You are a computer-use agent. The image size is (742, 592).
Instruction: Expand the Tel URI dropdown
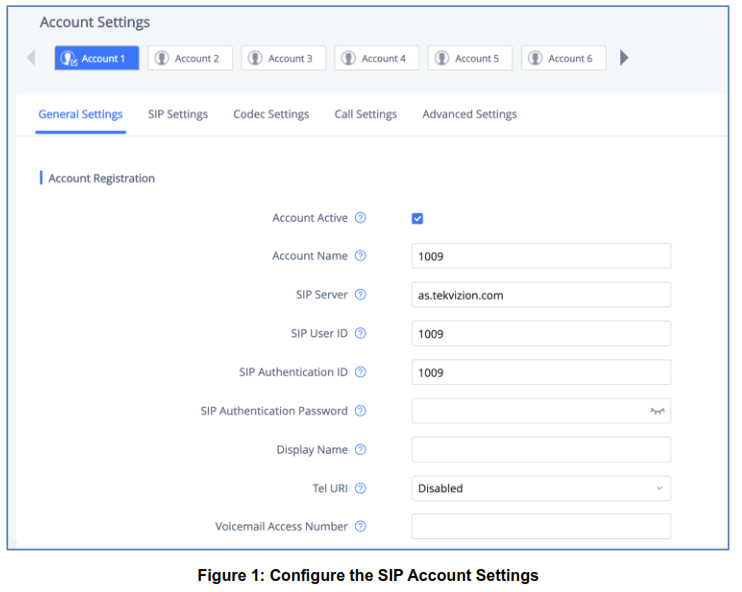tap(541, 488)
